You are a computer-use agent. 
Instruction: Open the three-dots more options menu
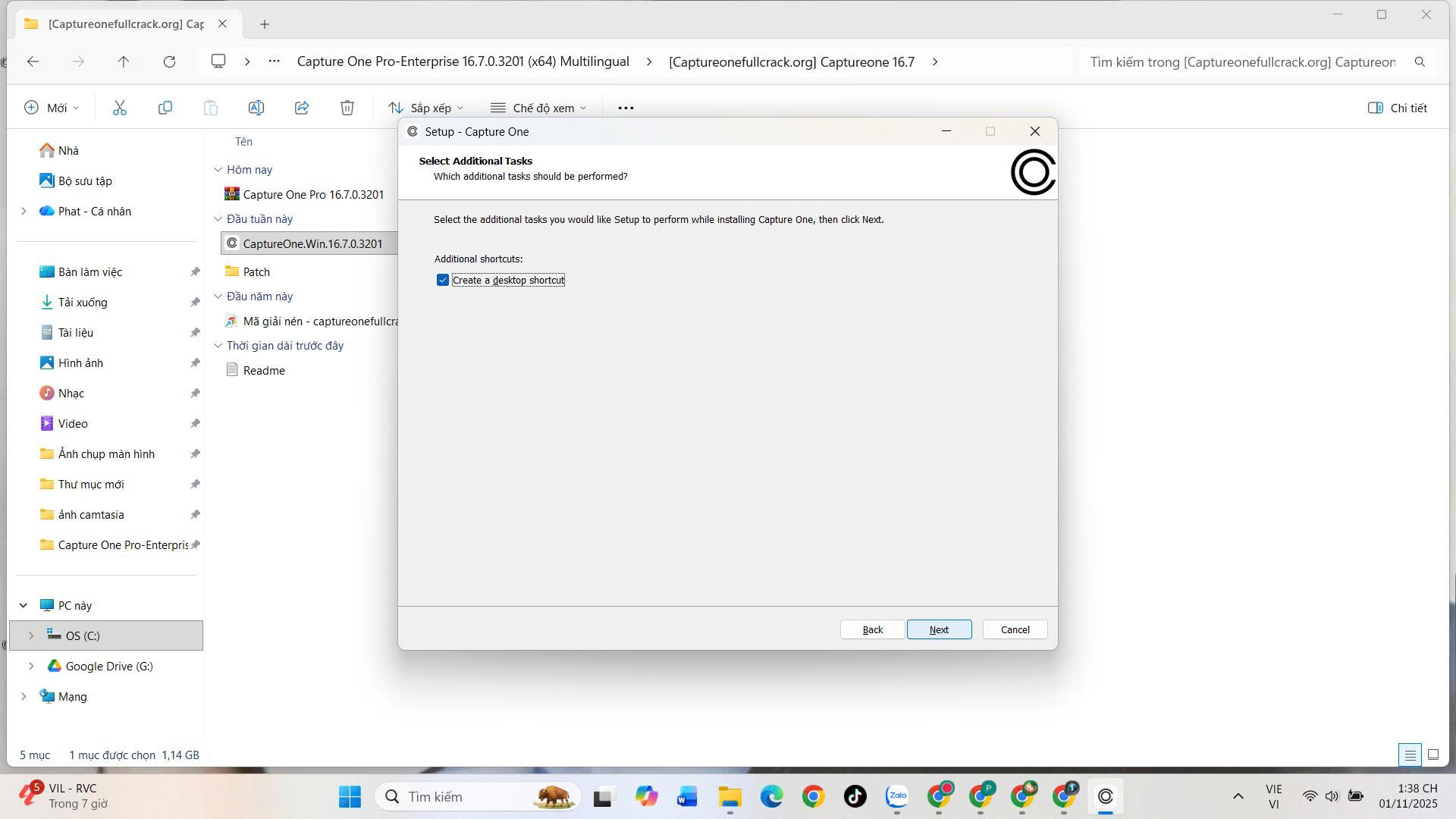point(626,108)
